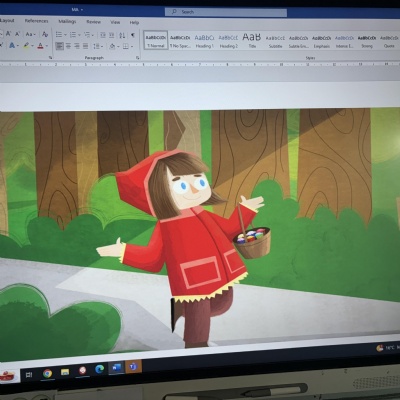Viewport: 400px width, 400px height.
Task: Open Microsoft Teams from the taskbar
Action: [133, 367]
